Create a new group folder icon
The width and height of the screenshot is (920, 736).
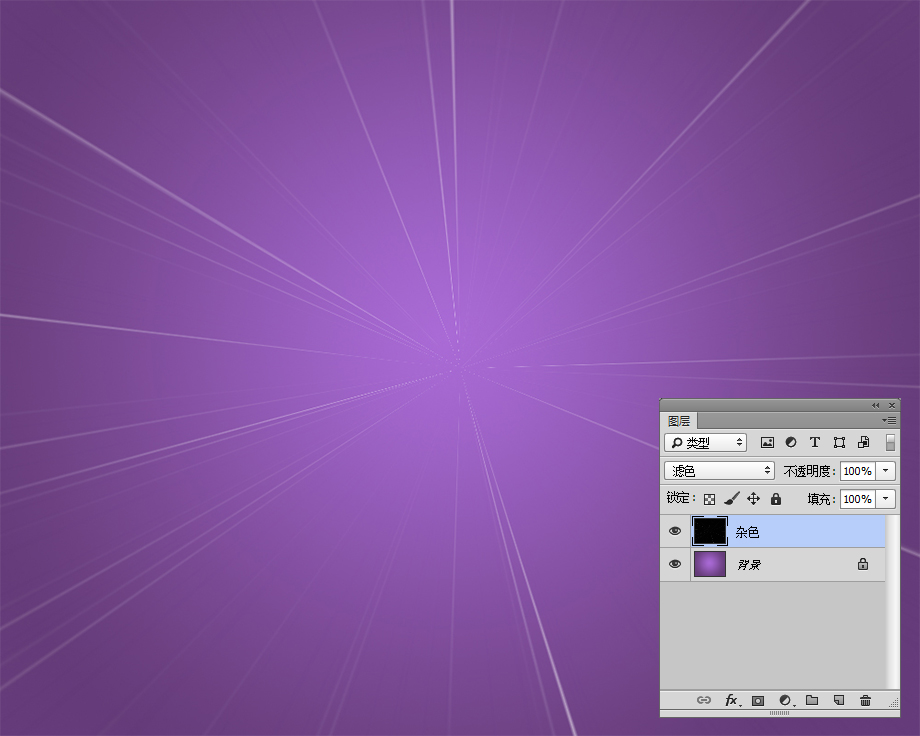pos(812,700)
